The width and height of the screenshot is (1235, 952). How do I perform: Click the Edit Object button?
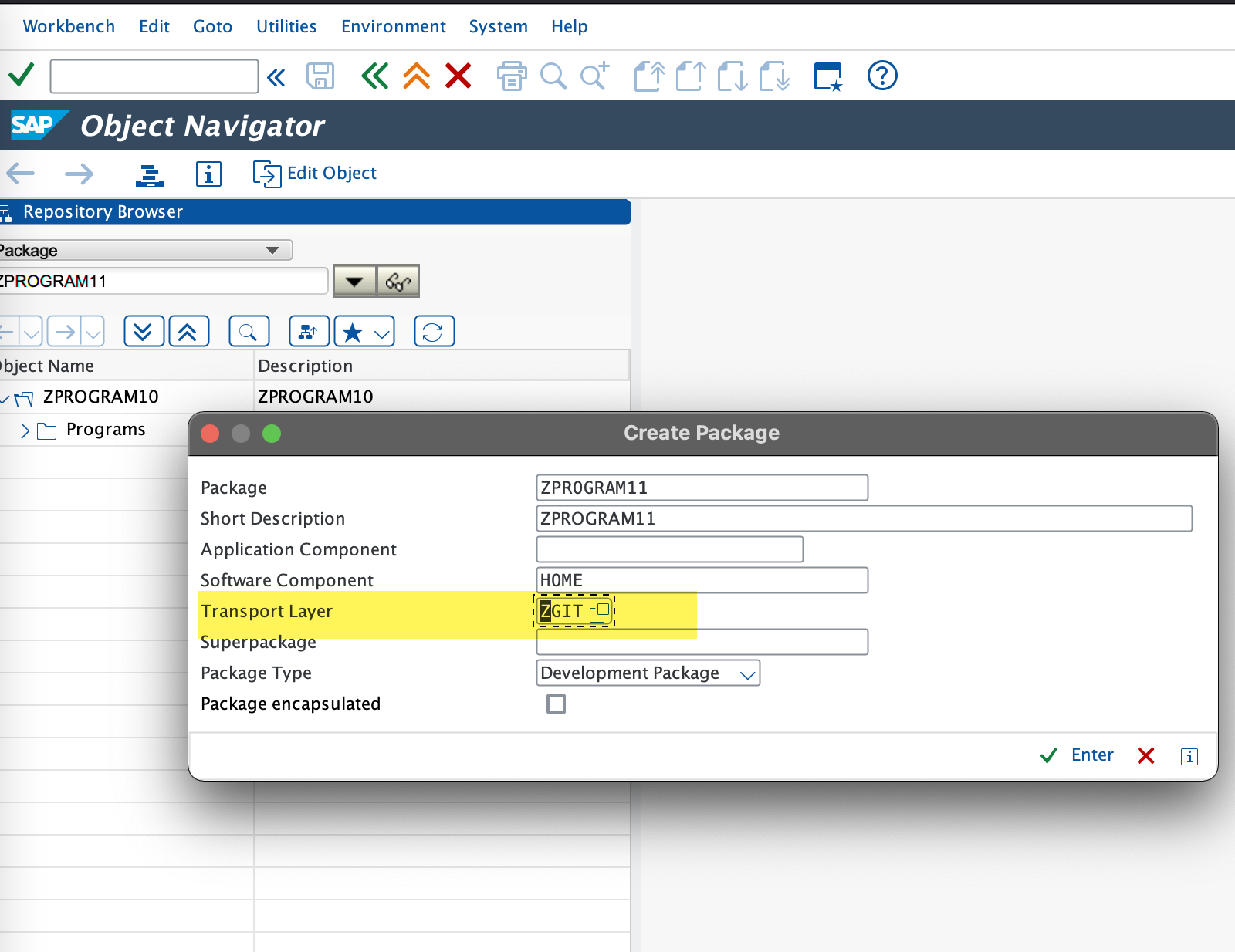315,174
